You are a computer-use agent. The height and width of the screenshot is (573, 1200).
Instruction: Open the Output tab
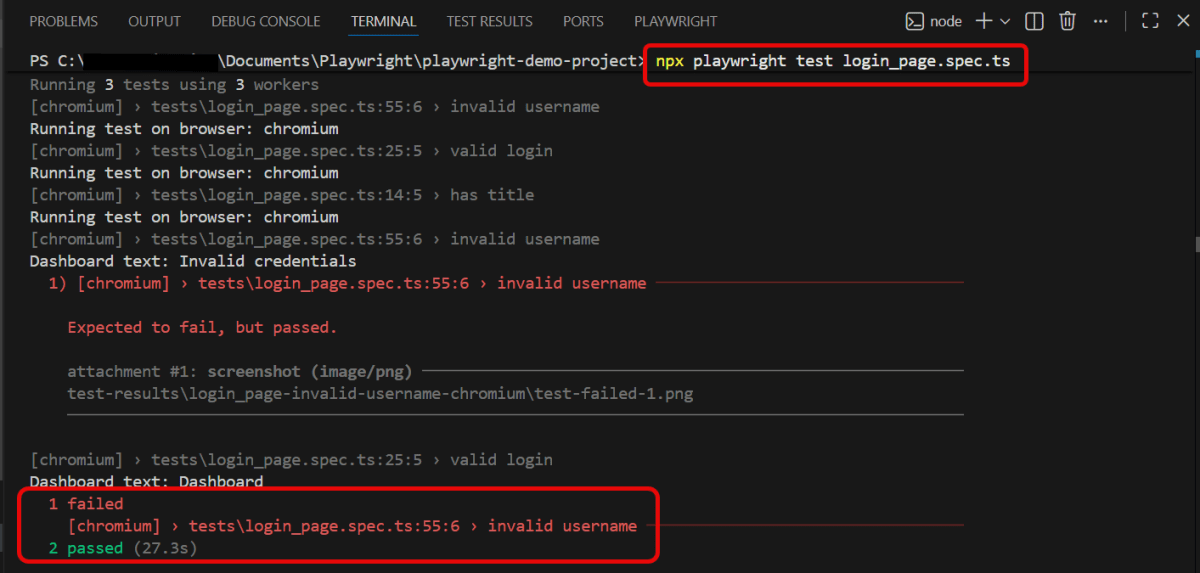tap(155, 21)
